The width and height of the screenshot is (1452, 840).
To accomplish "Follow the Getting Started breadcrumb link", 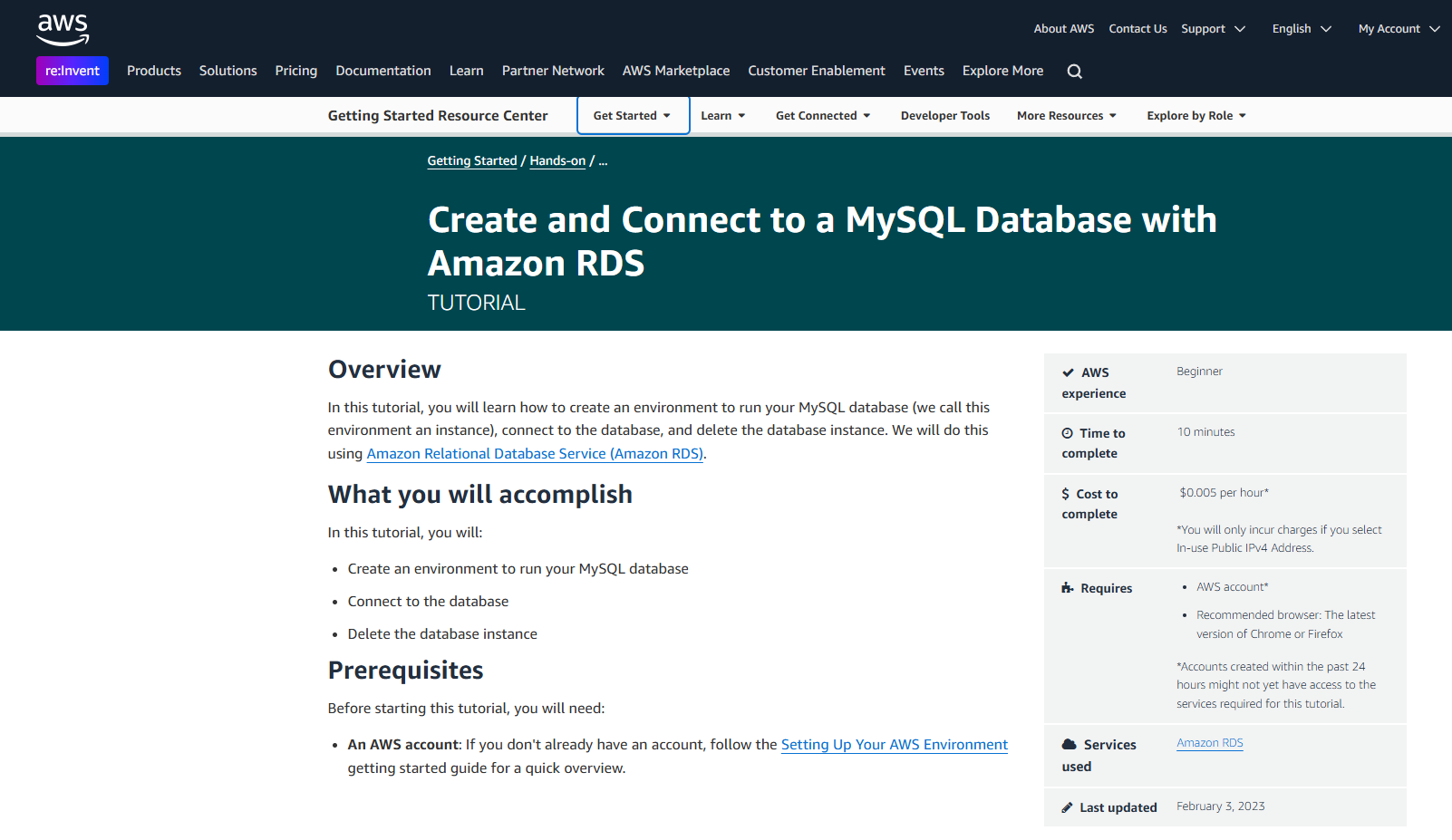I will [472, 161].
